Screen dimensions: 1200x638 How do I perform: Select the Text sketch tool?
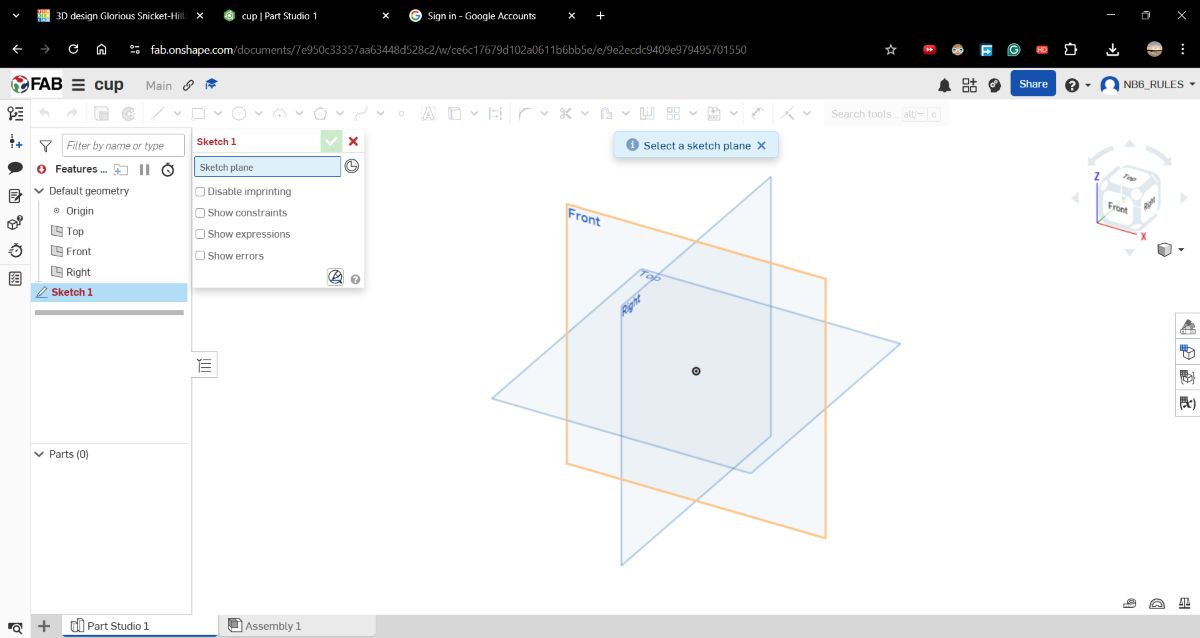tap(428, 113)
